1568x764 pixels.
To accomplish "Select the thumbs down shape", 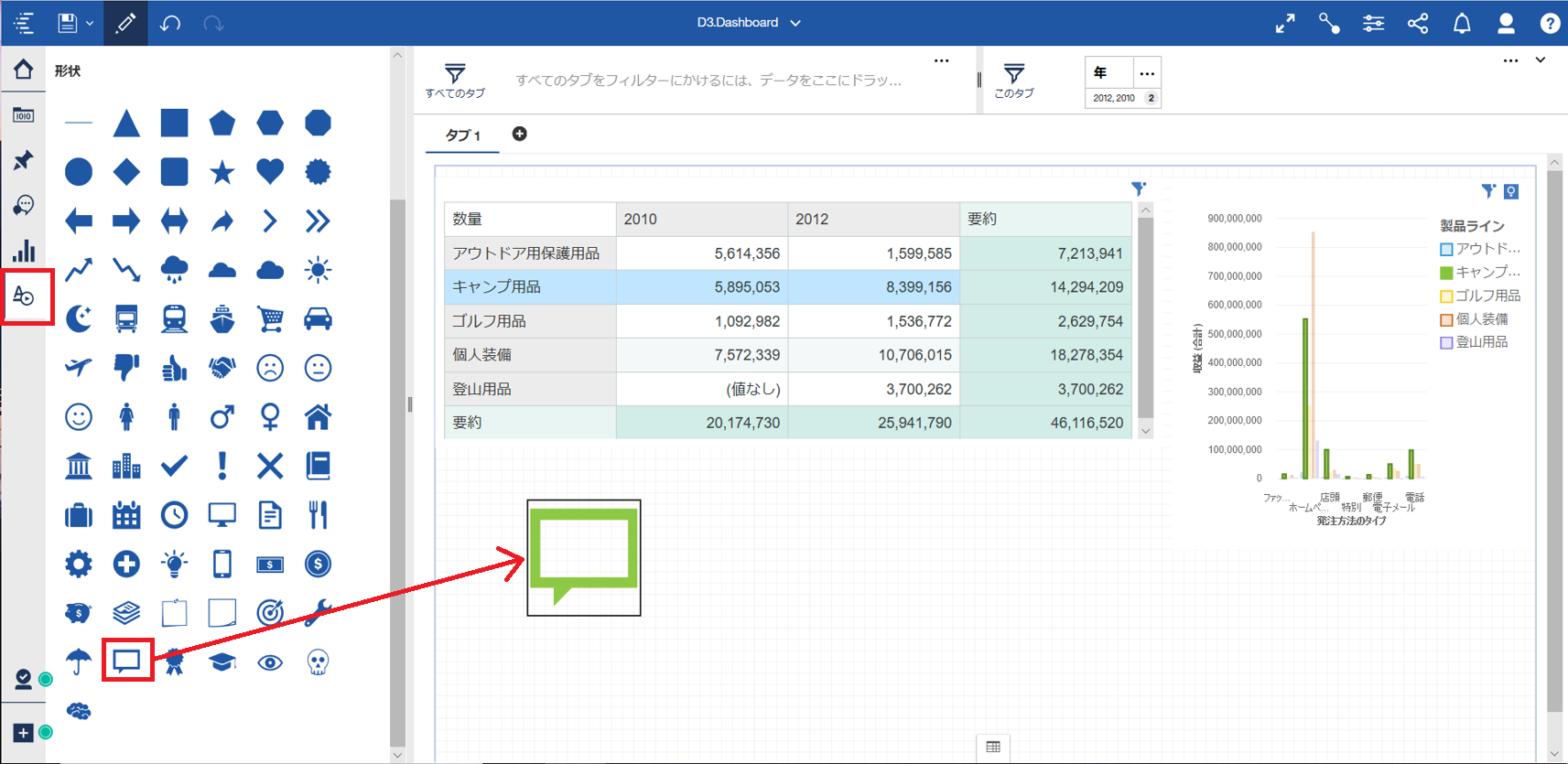I will pos(126,368).
